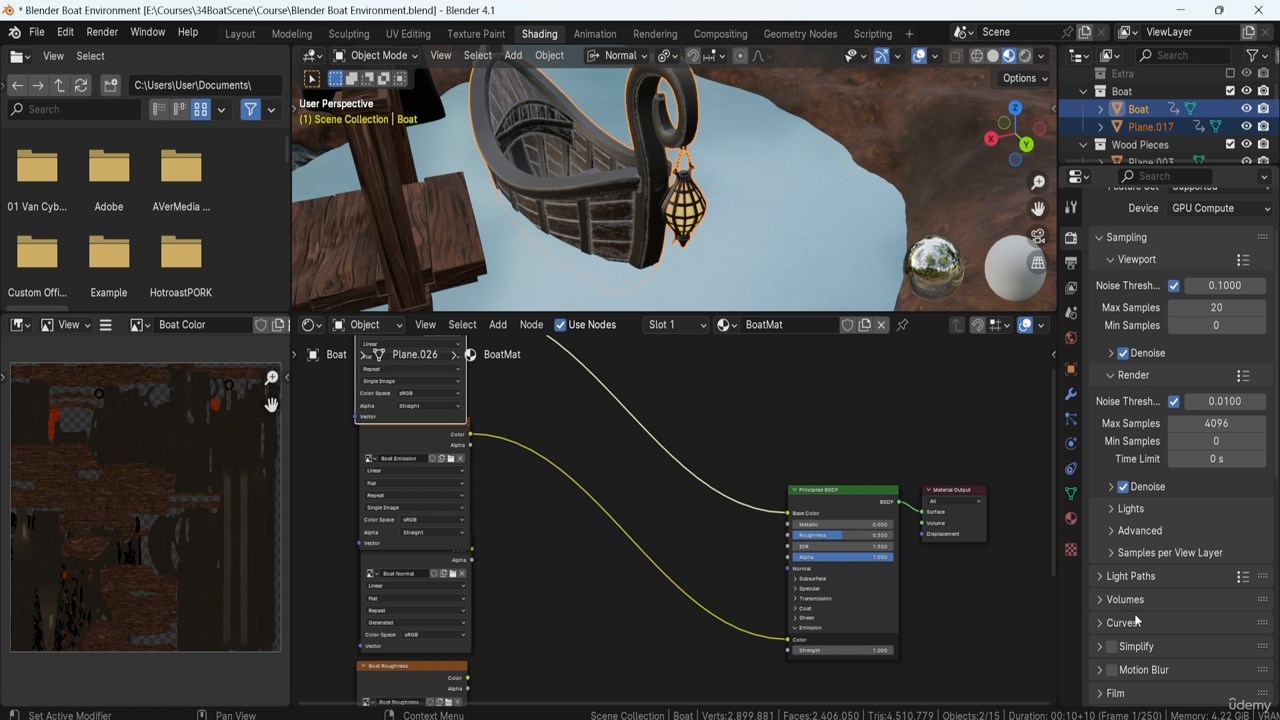Open the Material properties tab icon
The height and width of the screenshot is (720, 1280).
coord(1071,518)
